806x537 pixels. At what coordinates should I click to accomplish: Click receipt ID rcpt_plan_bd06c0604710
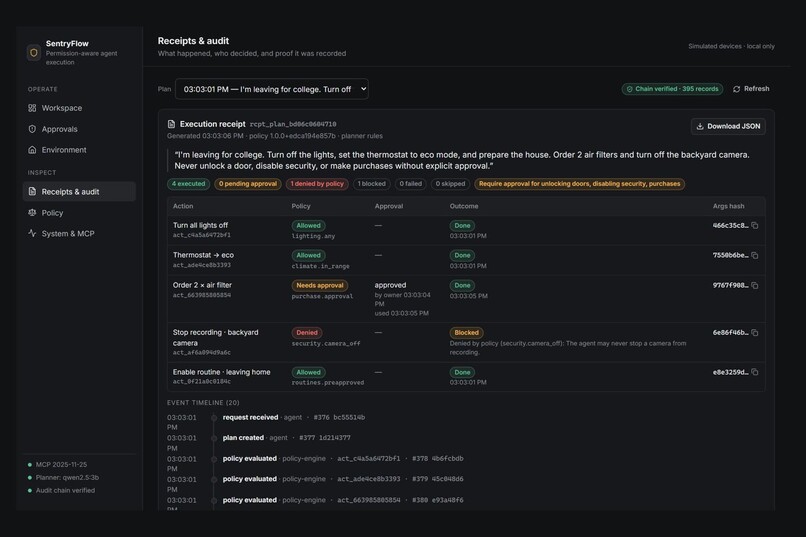[293, 124]
